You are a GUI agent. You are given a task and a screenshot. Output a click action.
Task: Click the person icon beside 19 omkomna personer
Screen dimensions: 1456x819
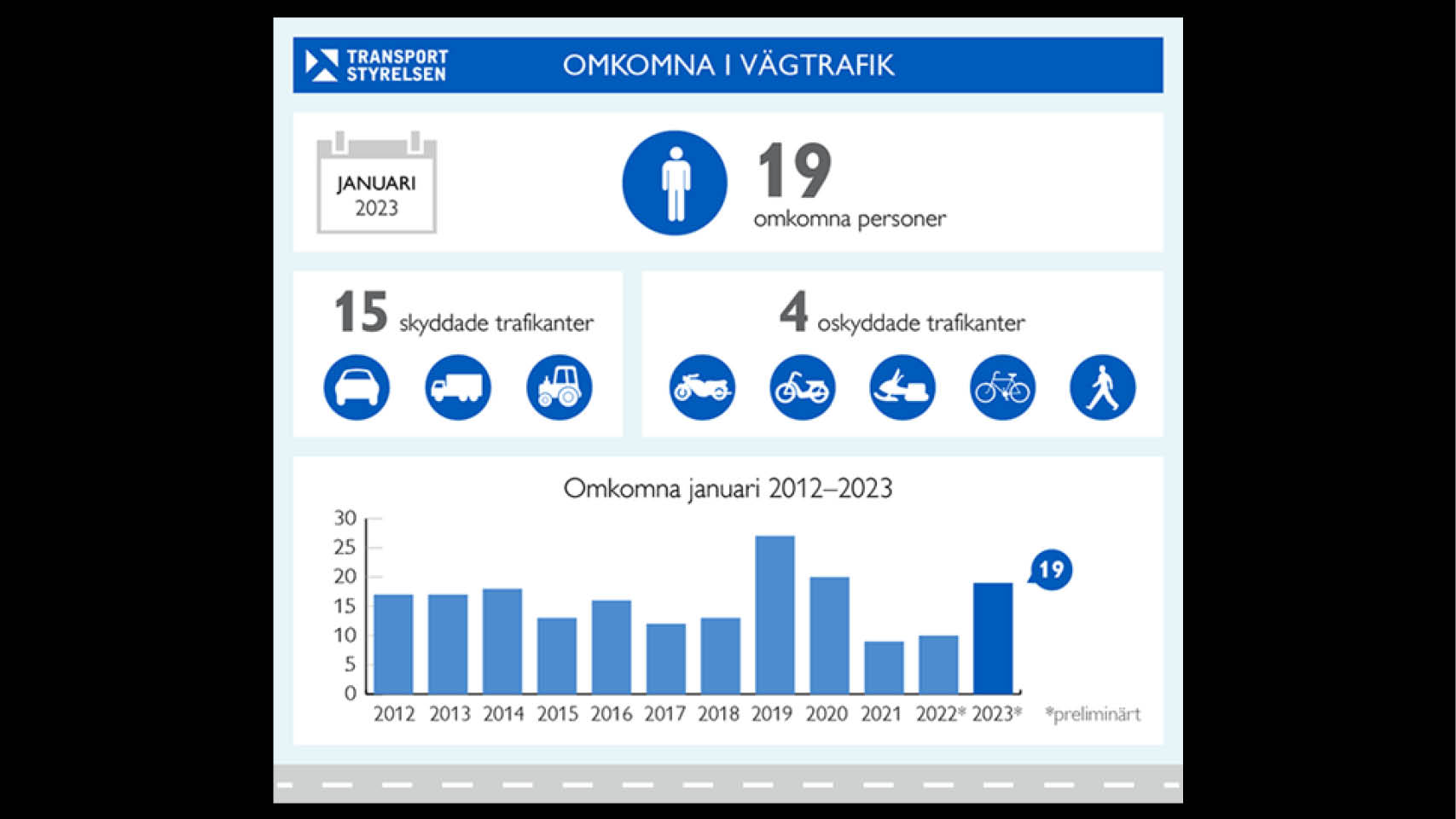coord(674,181)
